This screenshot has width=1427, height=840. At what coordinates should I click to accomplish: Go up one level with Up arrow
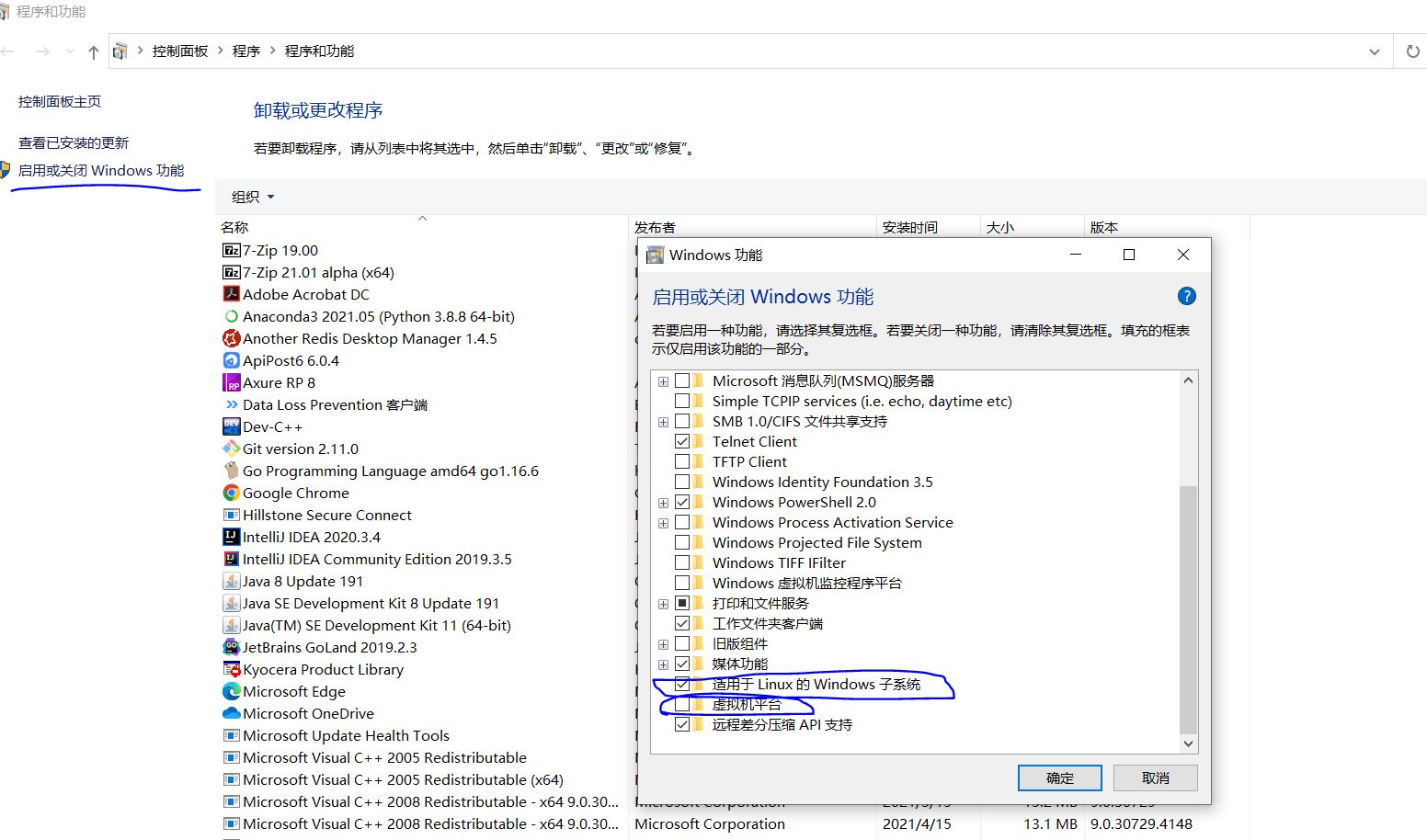tap(93, 51)
